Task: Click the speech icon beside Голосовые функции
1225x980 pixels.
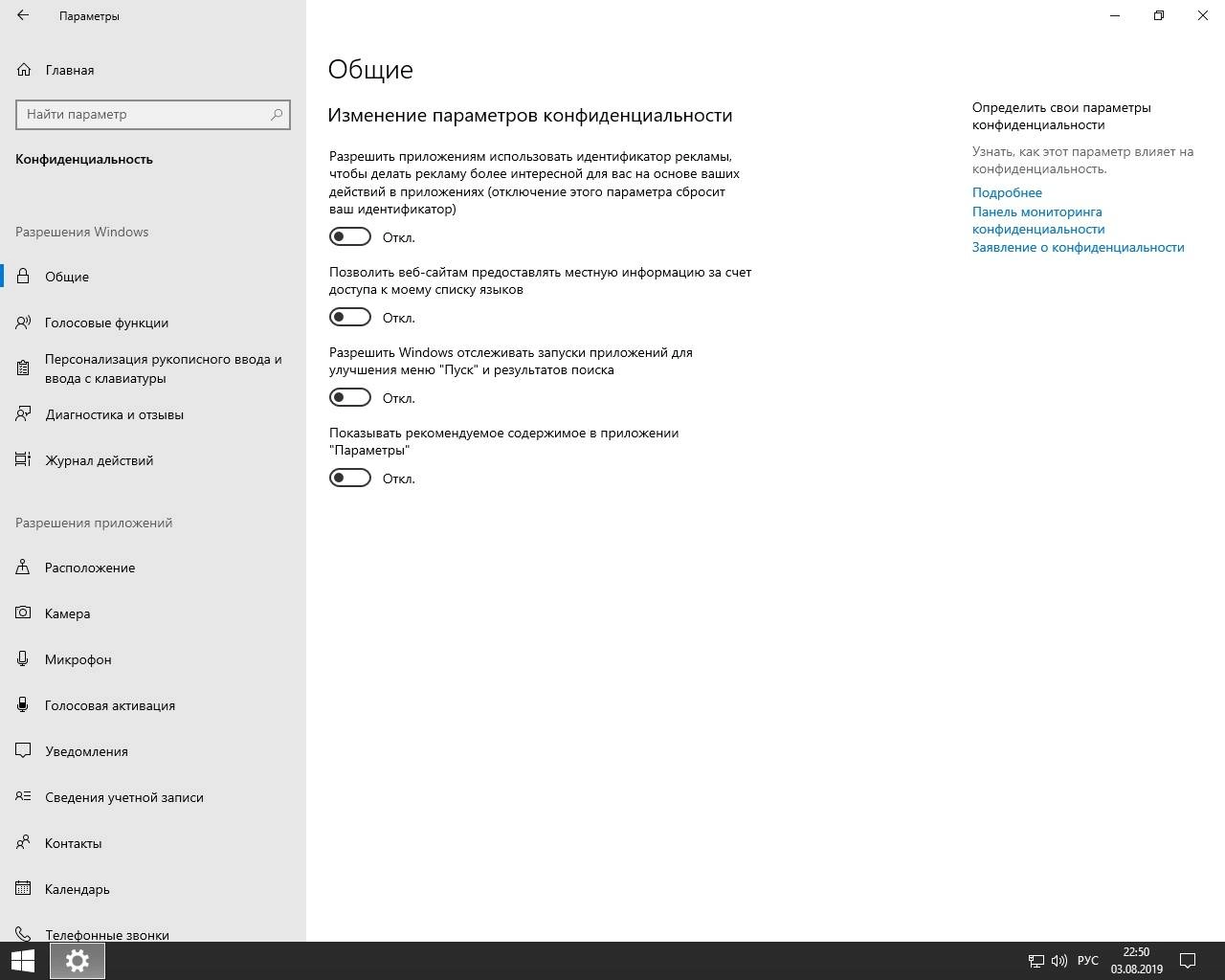Action: [23, 323]
